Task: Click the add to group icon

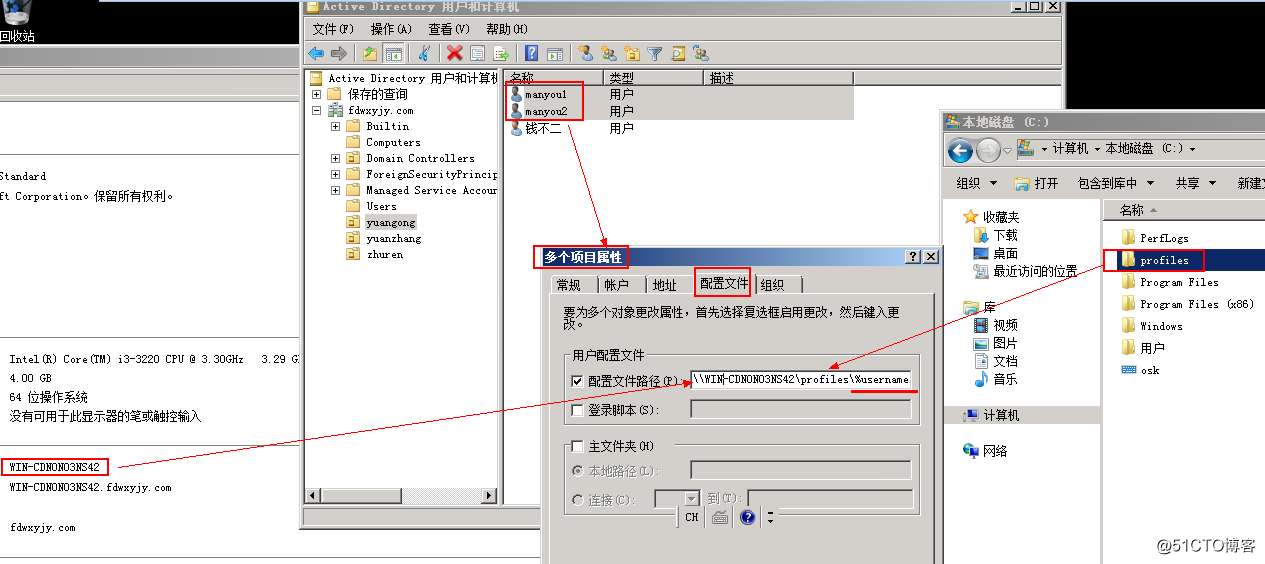Action: tap(701, 53)
